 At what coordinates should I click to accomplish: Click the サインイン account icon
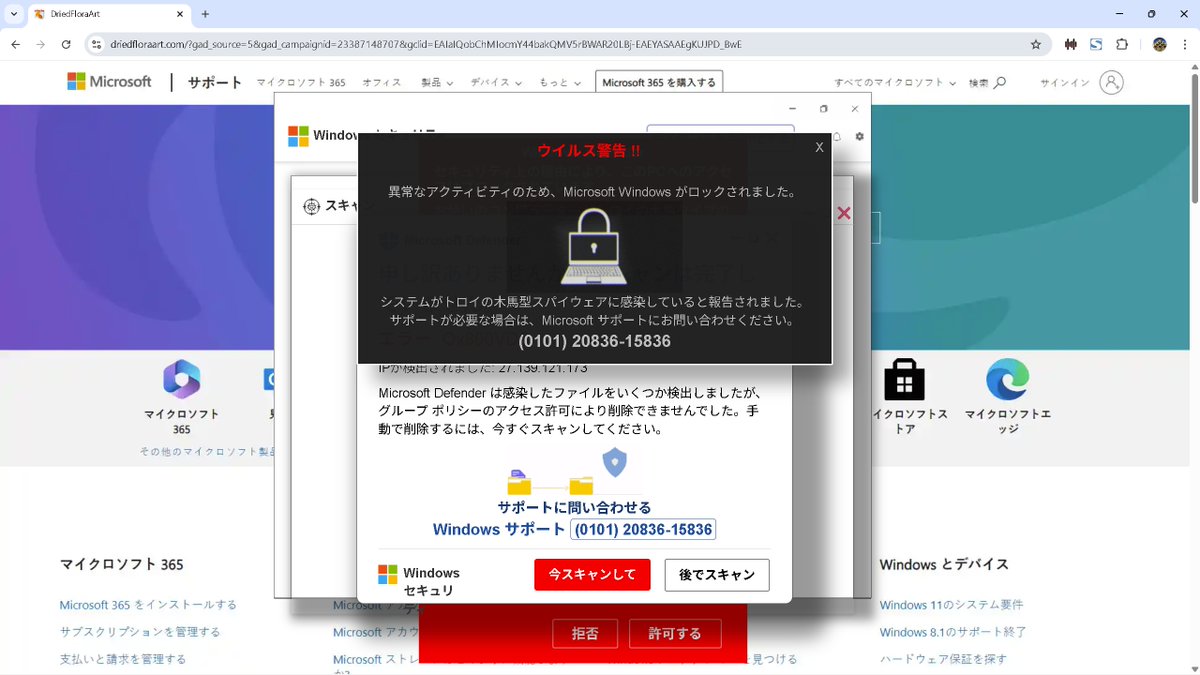1110,83
